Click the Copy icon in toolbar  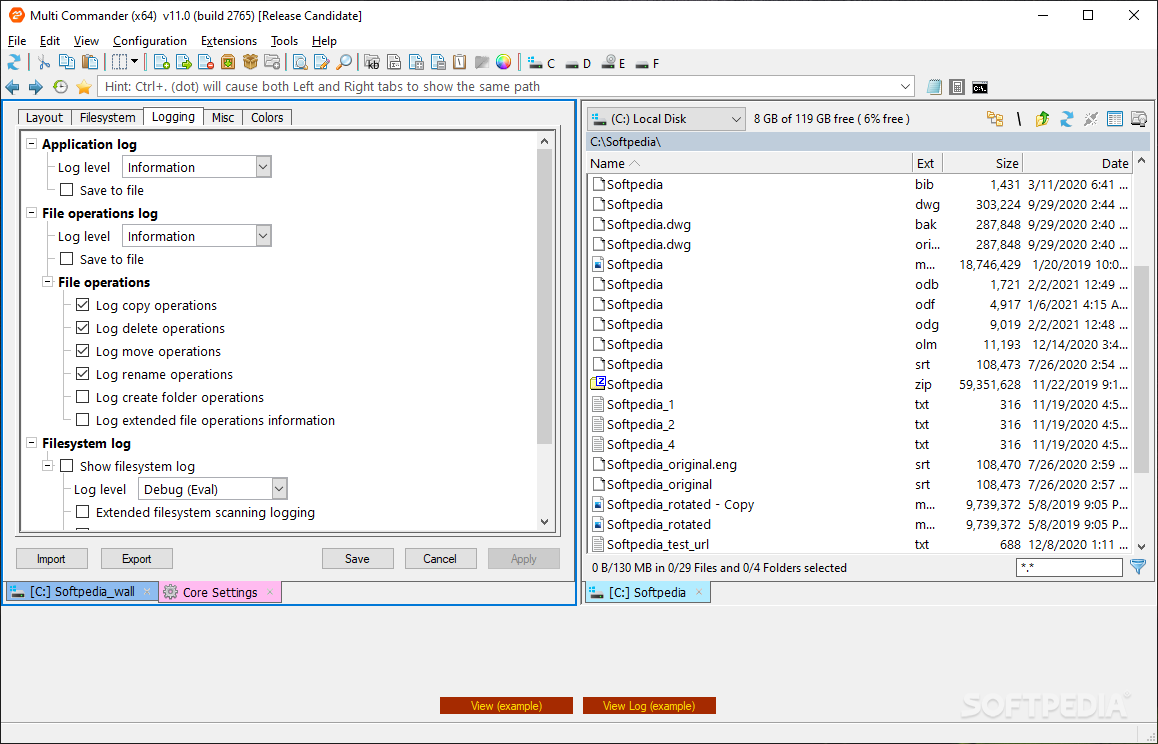click(66, 63)
